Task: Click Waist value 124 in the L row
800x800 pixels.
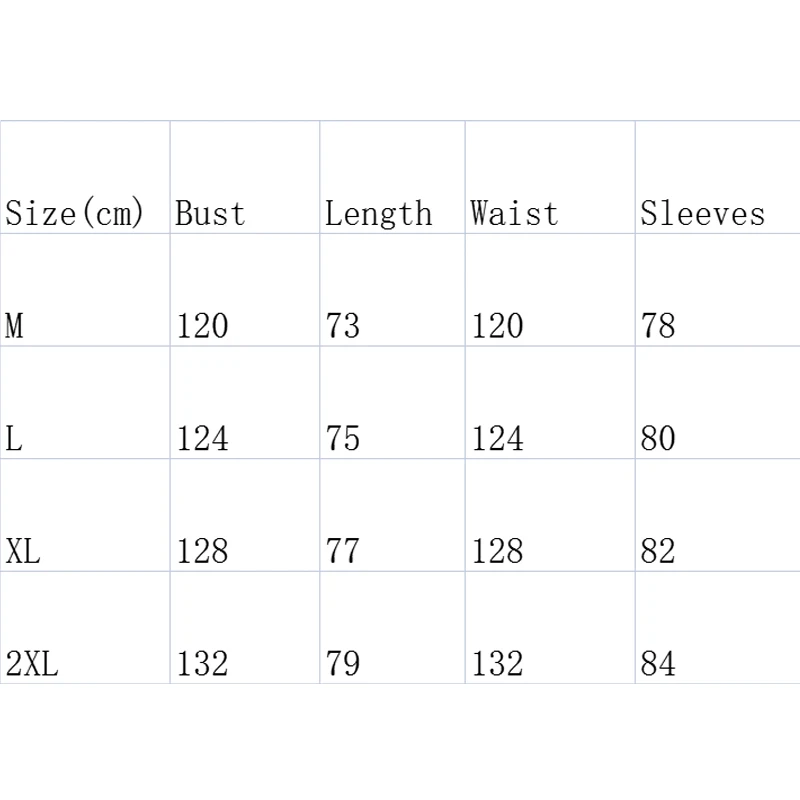Action: (497, 438)
